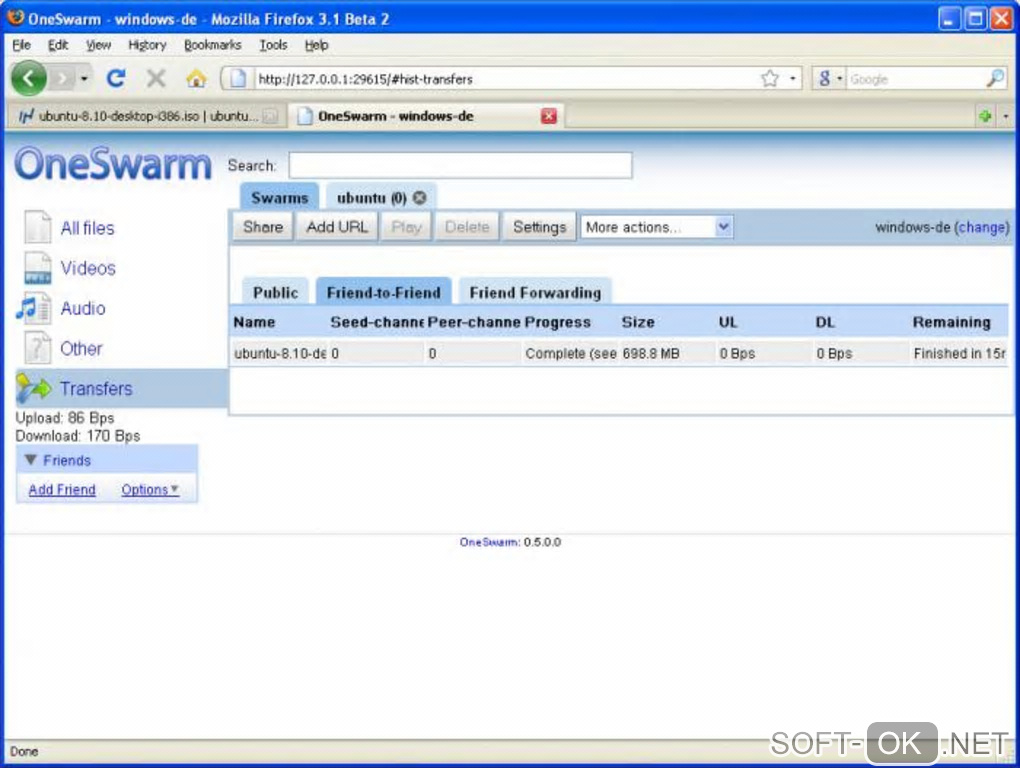Click the page identity icon in address bar
Viewport: 1020px width, 768px height.
pyautogui.click(x=237, y=79)
